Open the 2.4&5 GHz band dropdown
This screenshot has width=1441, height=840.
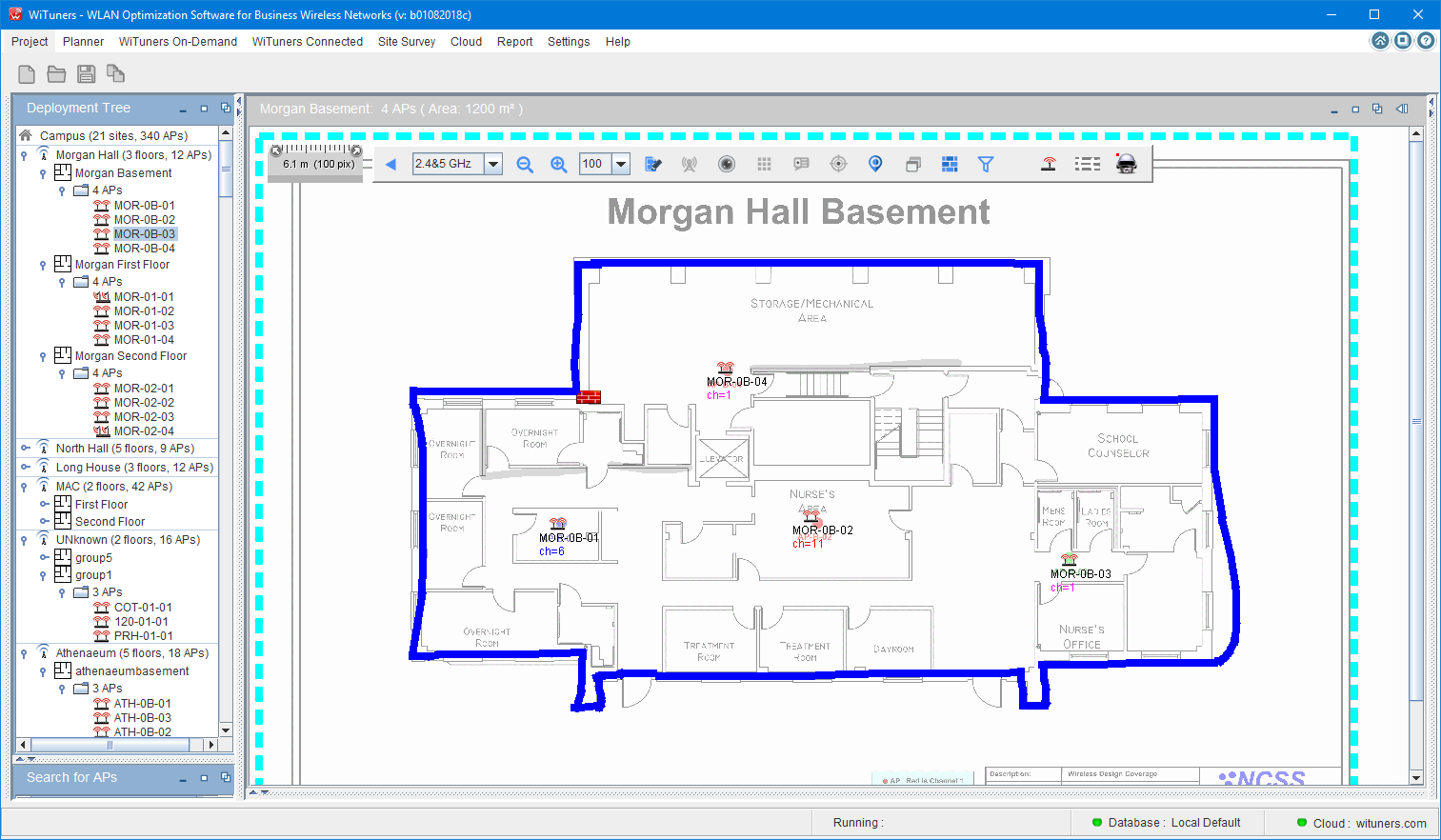(493, 164)
